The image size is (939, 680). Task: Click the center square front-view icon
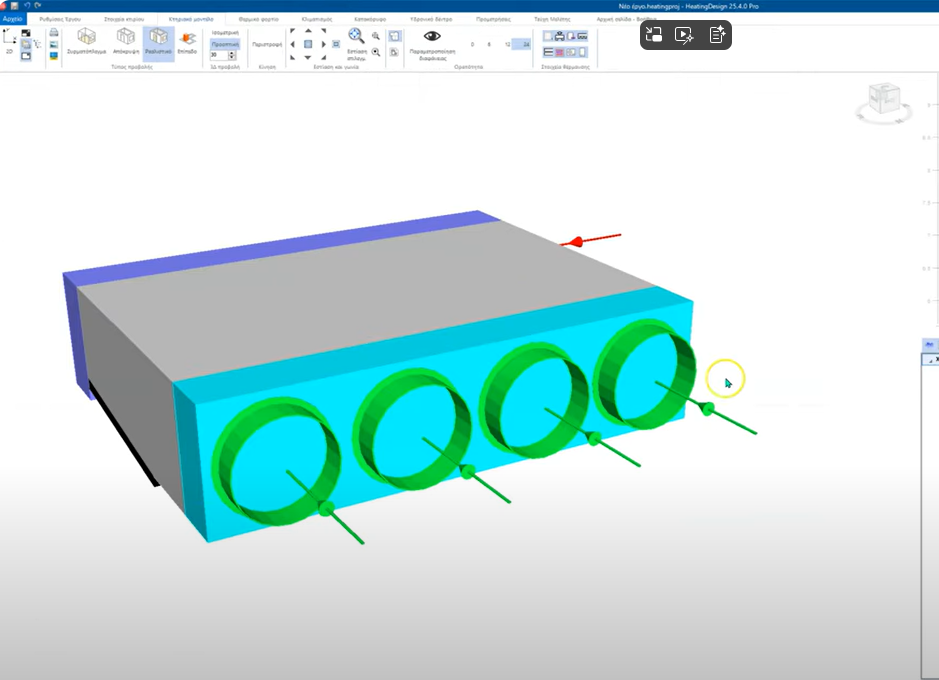(308, 44)
